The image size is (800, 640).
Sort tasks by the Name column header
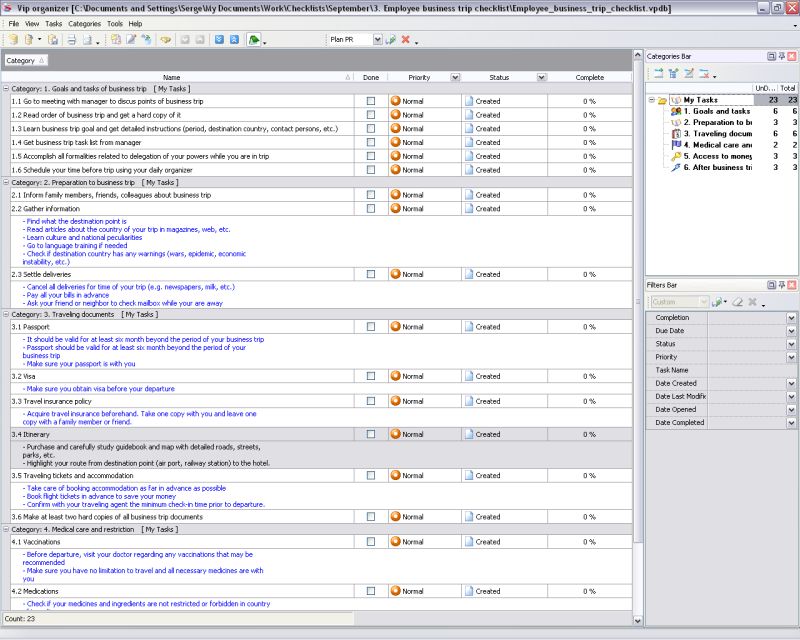tap(172, 77)
